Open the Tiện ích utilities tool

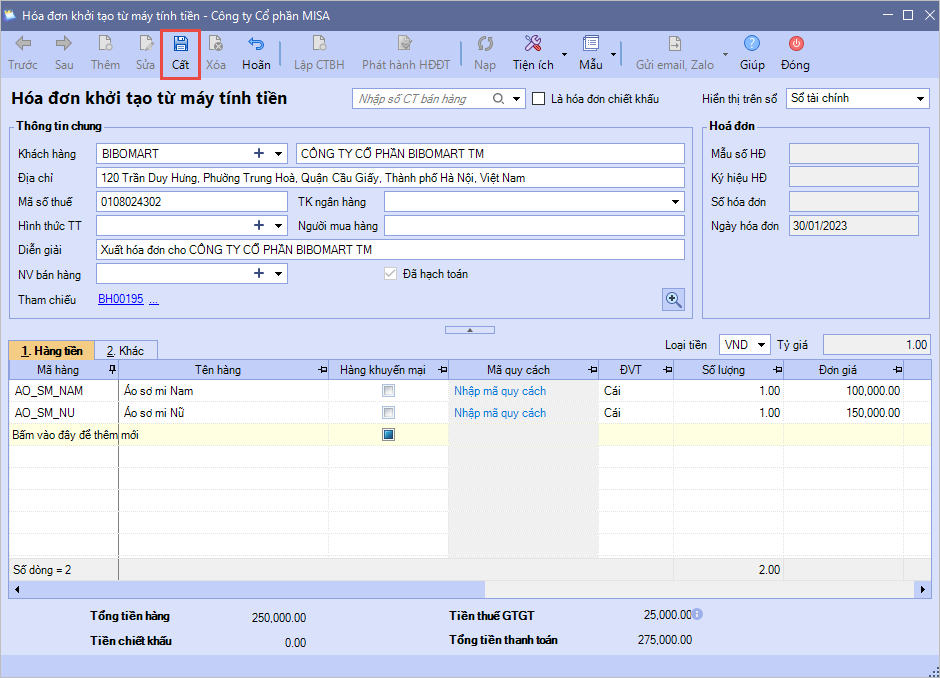click(x=533, y=45)
